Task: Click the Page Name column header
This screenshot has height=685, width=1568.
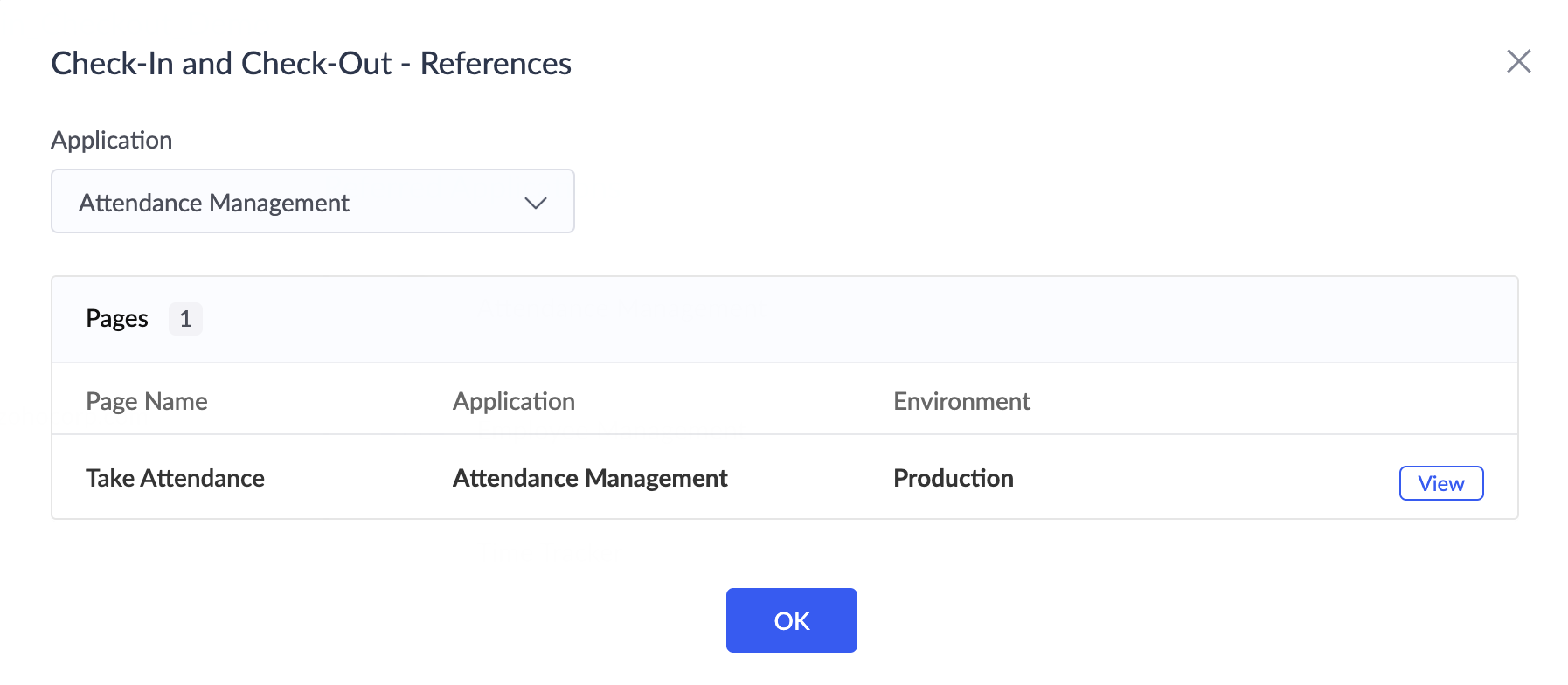Action: pos(147,401)
